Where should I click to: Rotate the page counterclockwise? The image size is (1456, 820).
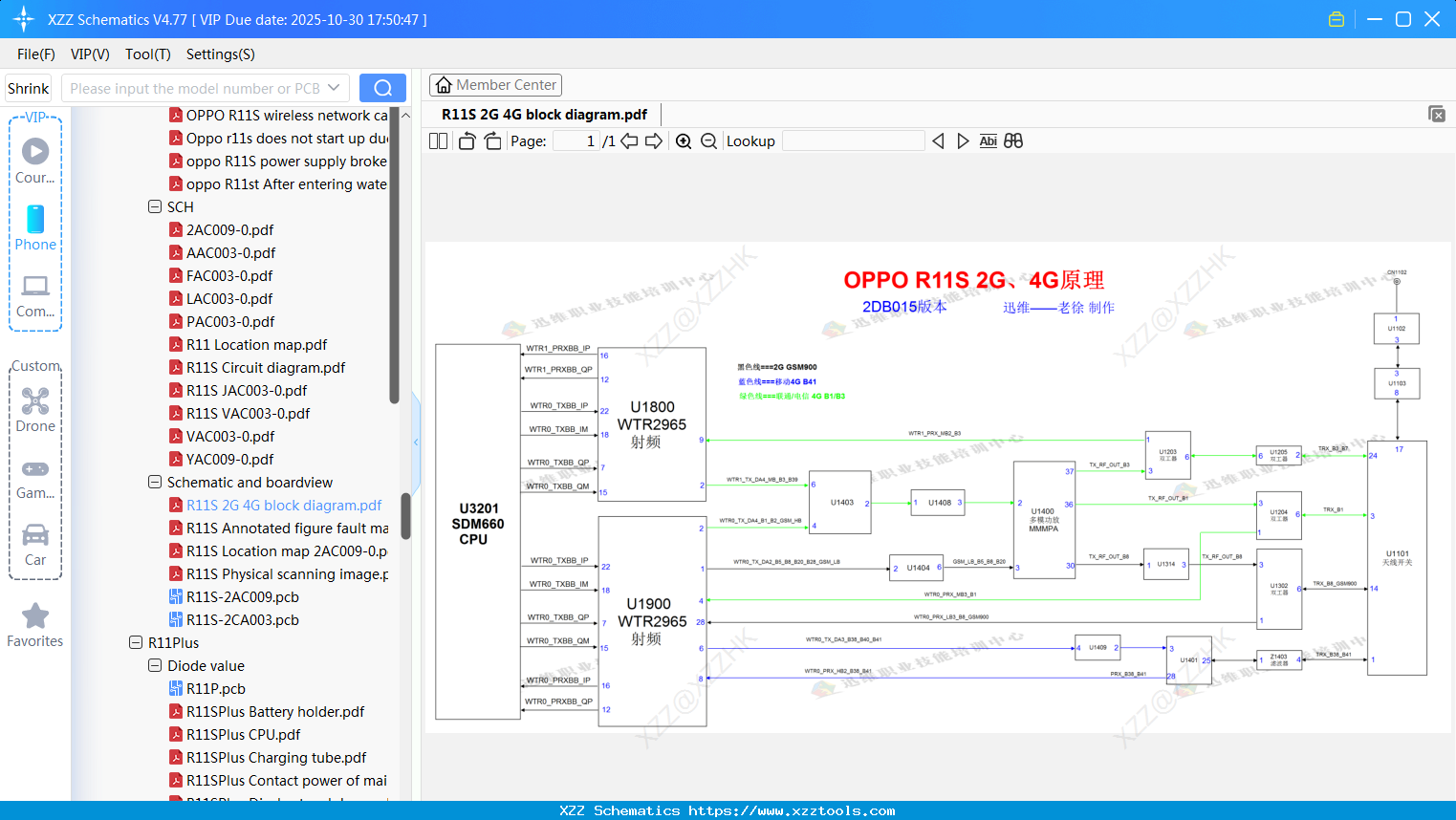pyautogui.click(x=467, y=141)
